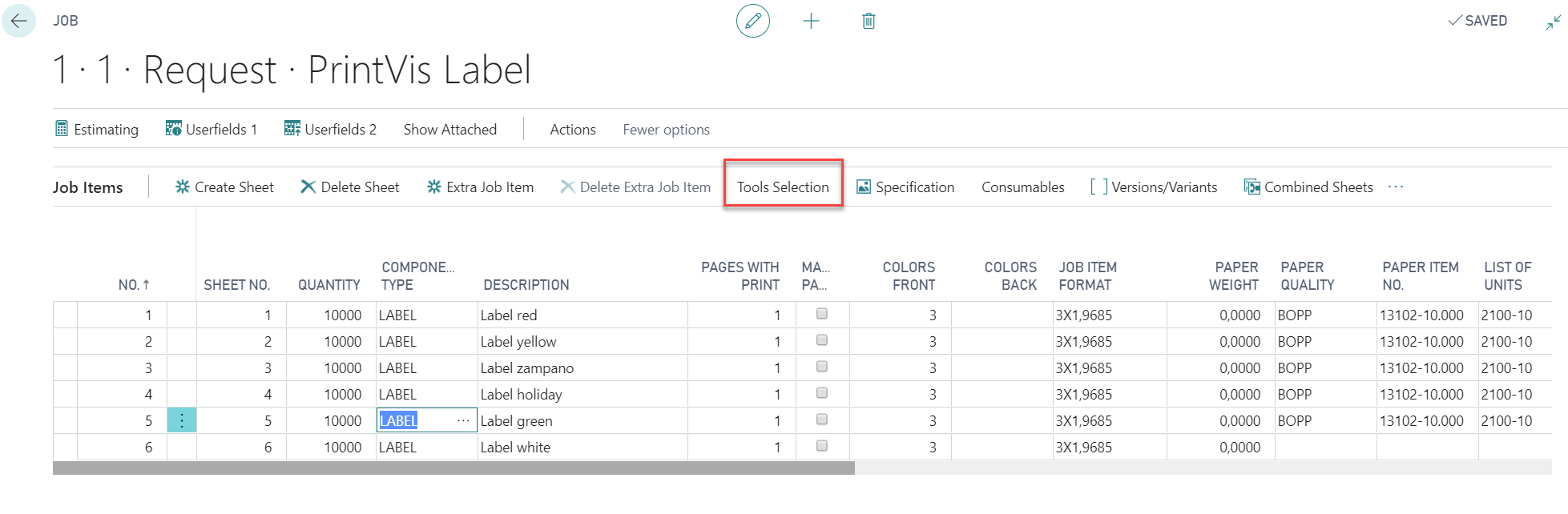Image resolution: width=1568 pixels, height=514 pixels.
Task: Open Userfields 2 menu item
Action: tap(330, 130)
